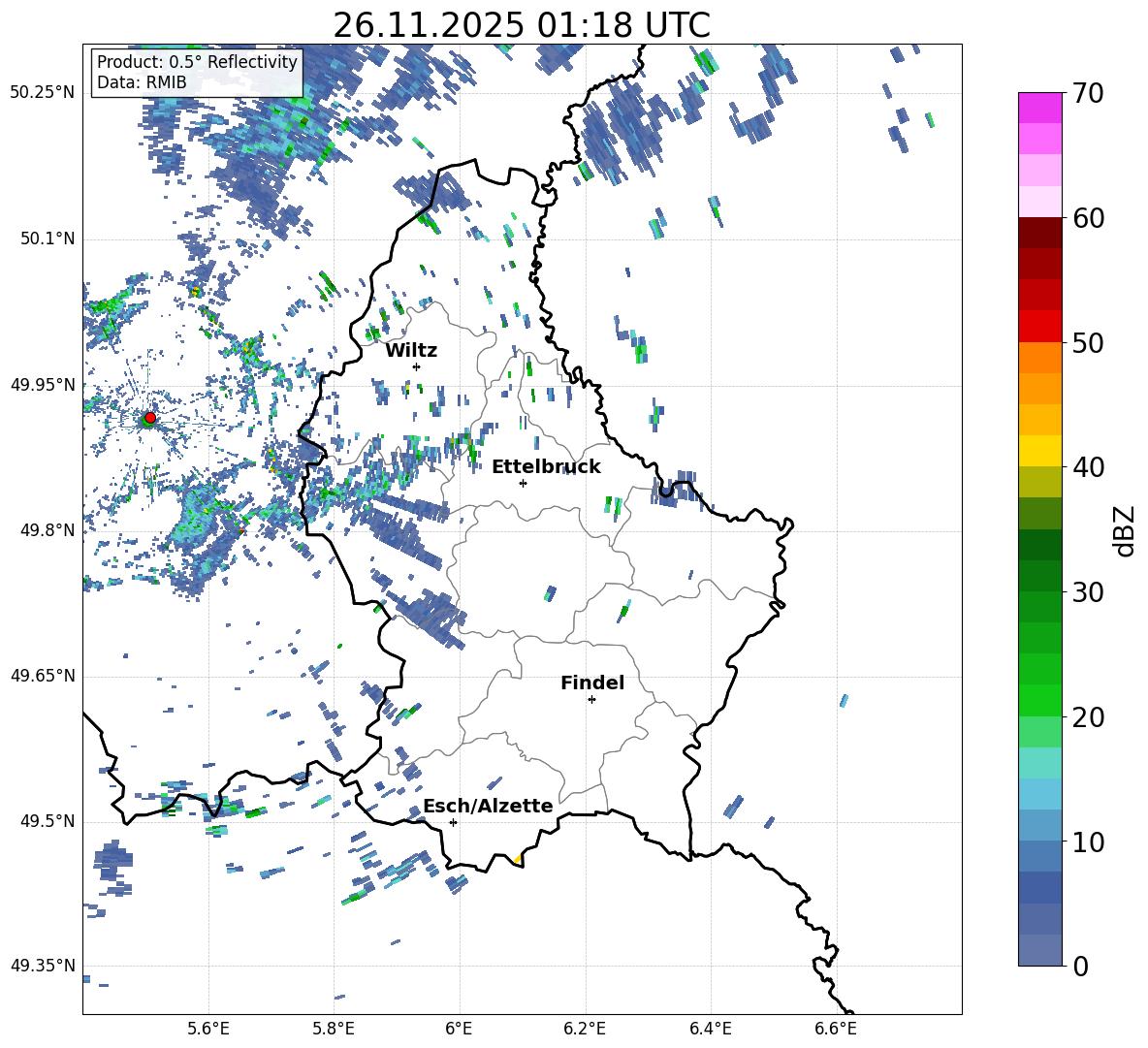Click the Esch/Alzette station cross marker
The height and width of the screenshot is (1048, 1148).
[453, 822]
